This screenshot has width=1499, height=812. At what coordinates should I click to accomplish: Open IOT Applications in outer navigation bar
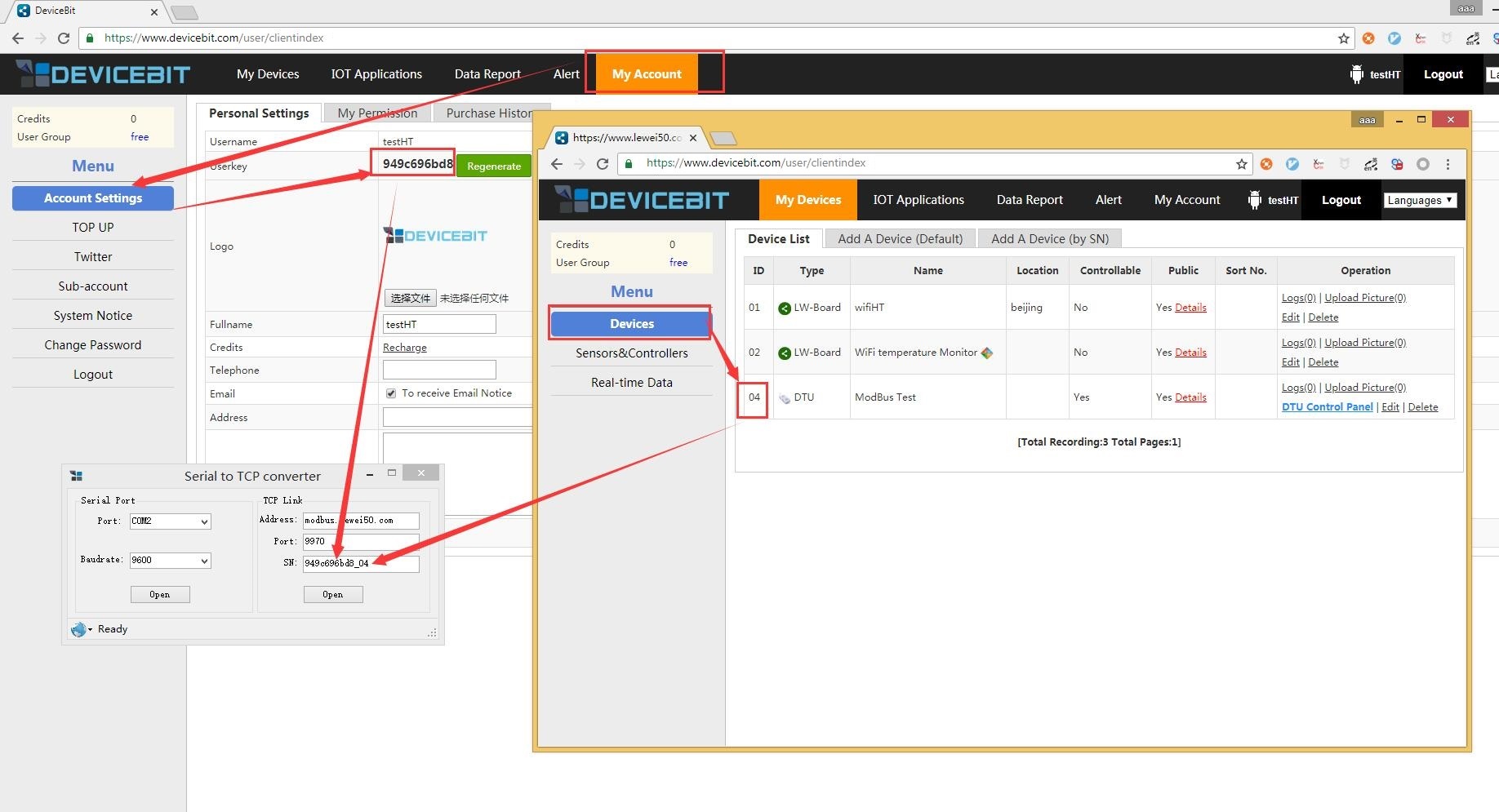click(376, 74)
